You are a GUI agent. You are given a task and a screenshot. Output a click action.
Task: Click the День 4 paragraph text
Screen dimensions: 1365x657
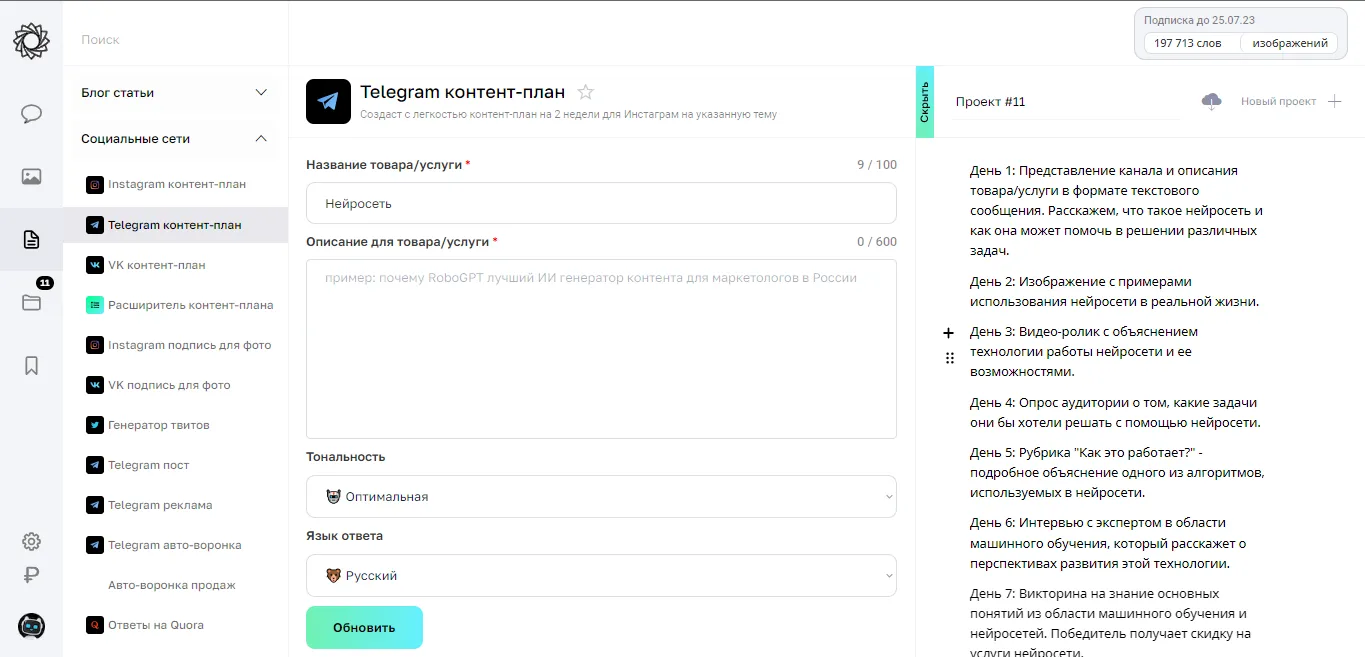1115,412
